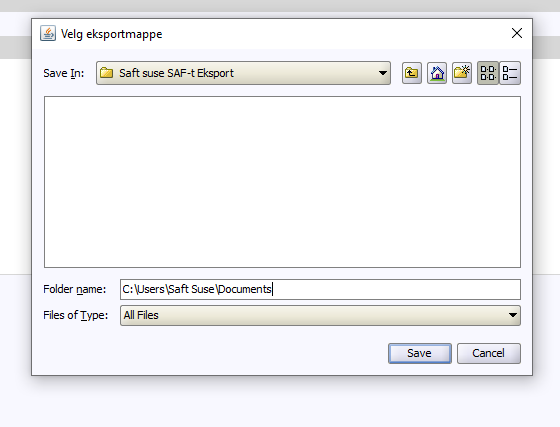Click the Velg eksportmappe title text
The width and height of the screenshot is (560, 427).
[111, 34]
